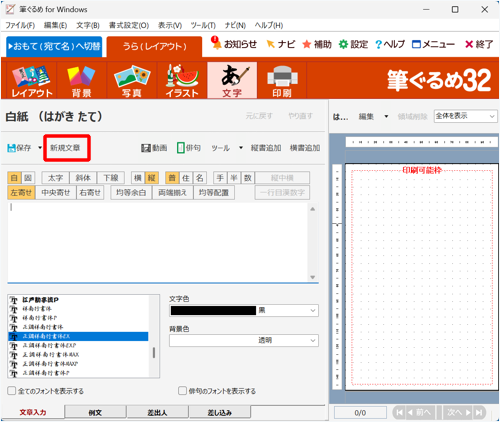Click the 名 name mode button
Screen dimensions: 500x422
pos(200,178)
